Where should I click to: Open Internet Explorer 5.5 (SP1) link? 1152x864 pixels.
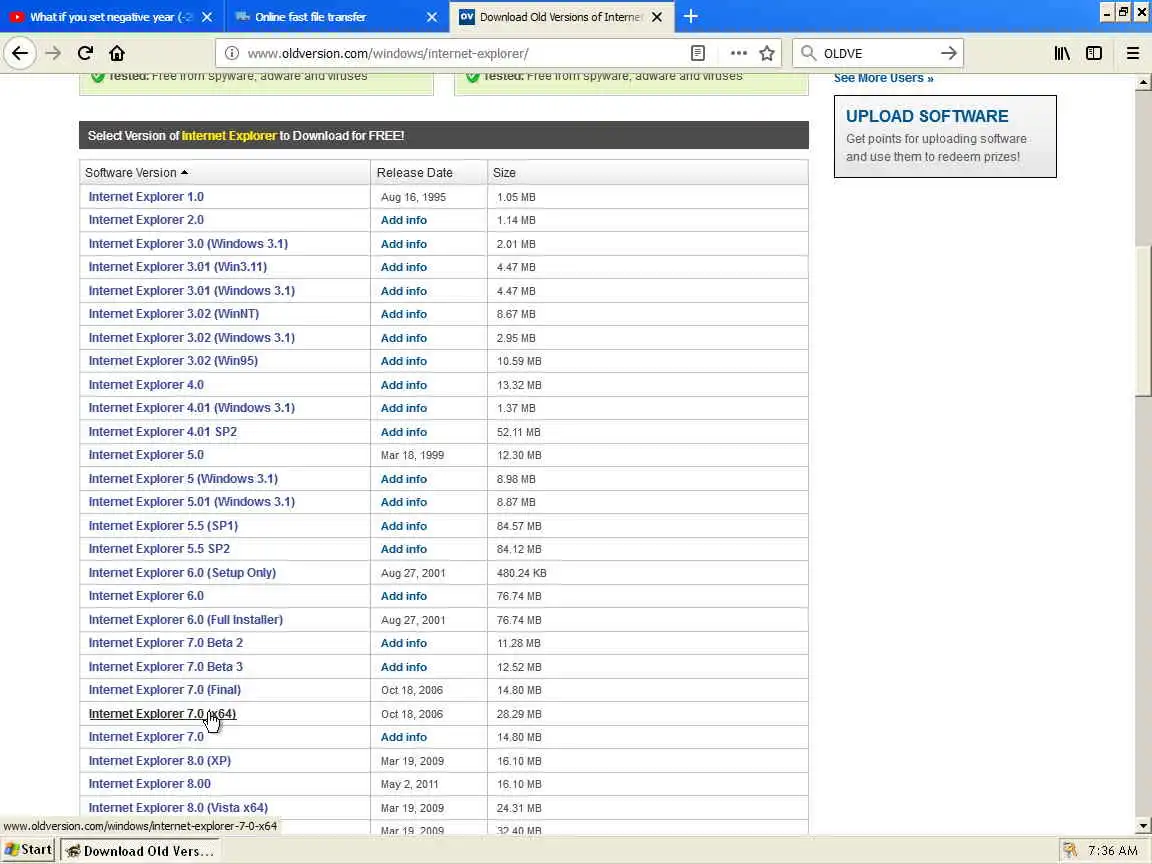click(163, 525)
